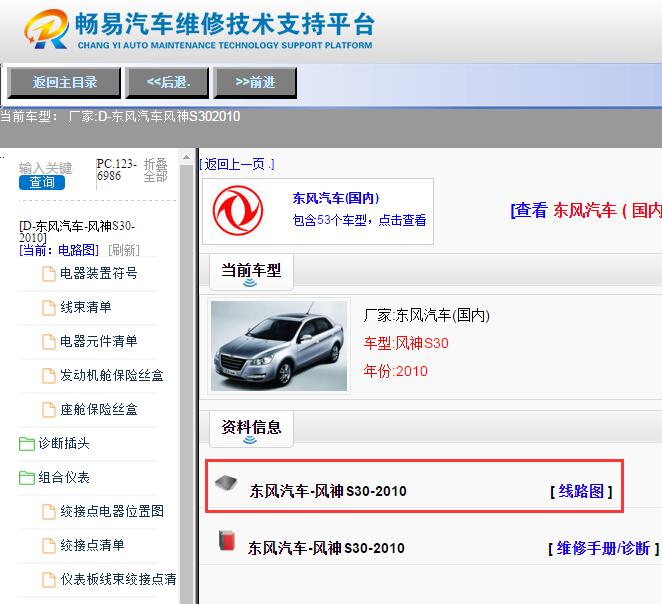Viewport: 662px width, 604px height.
Task: Open the 仪表板线束绞接点清 document icon
Action: coord(49,580)
